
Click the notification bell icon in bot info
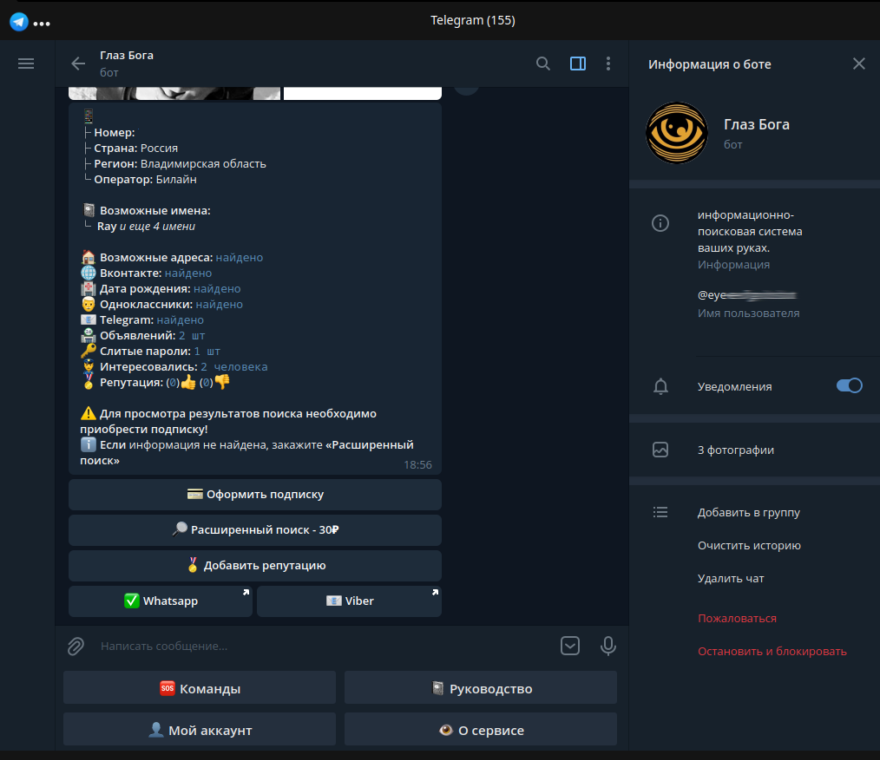pyautogui.click(x=660, y=386)
